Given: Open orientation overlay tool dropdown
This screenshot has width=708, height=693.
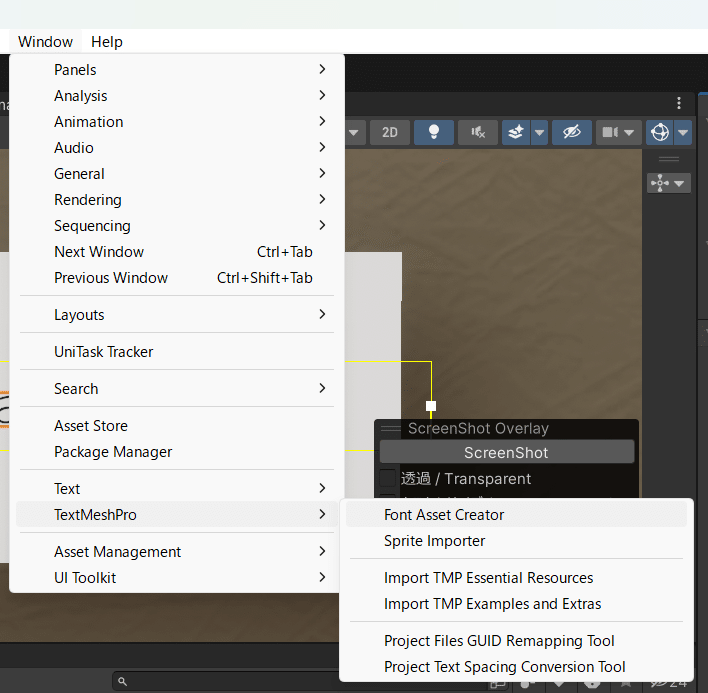Looking at the screenshot, I should pyautogui.click(x=669, y=183).
